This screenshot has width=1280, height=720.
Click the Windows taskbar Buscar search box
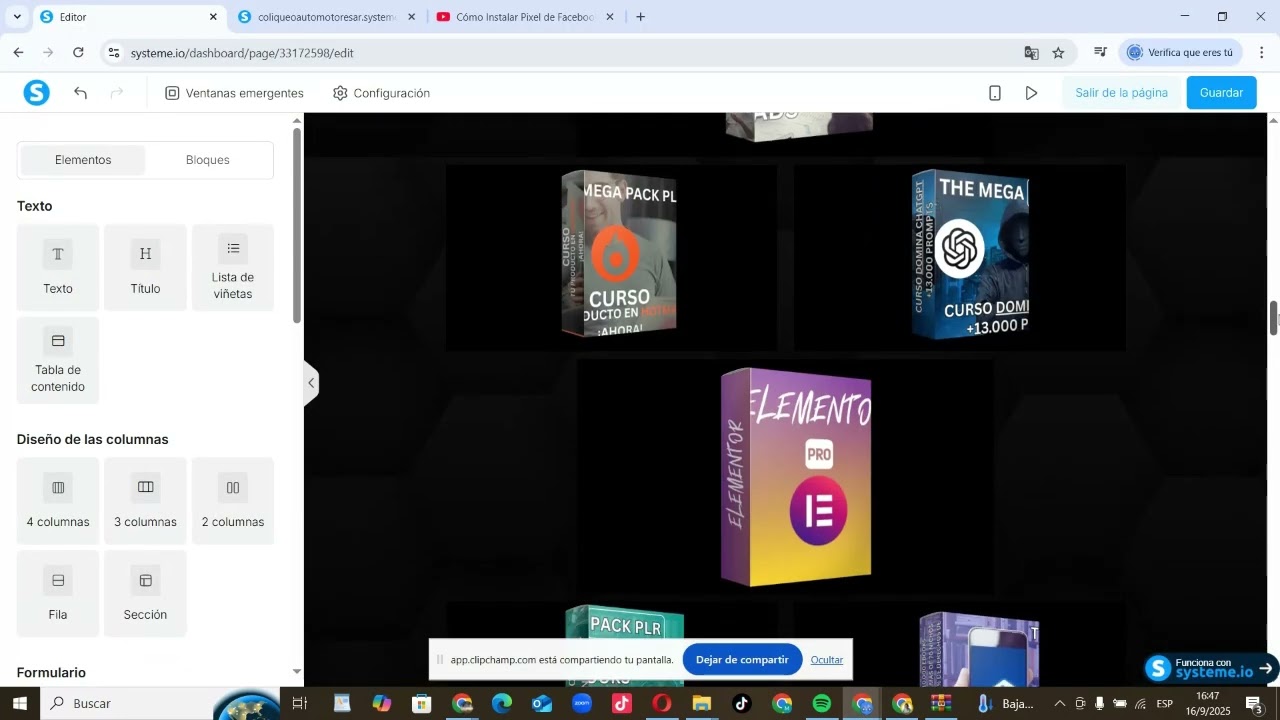[x=160, y=704]
